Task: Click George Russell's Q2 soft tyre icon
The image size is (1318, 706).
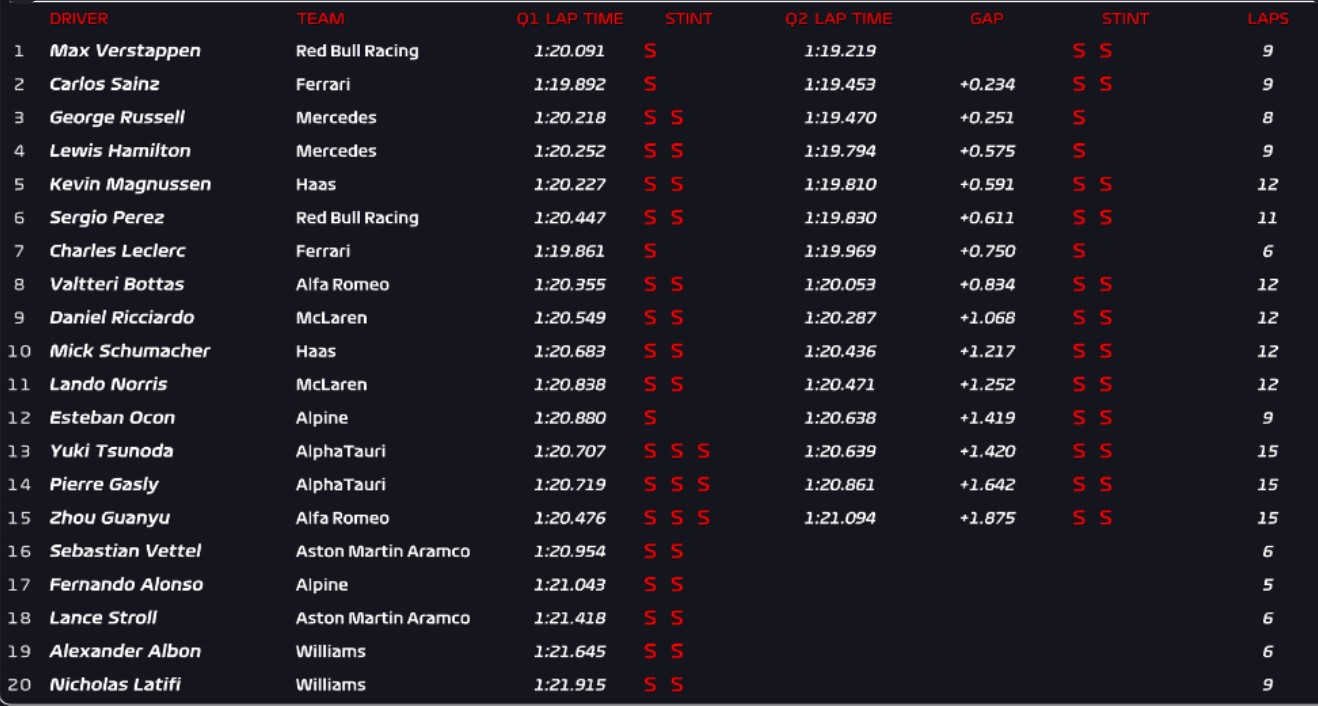Action: [x=1079, y=118]
